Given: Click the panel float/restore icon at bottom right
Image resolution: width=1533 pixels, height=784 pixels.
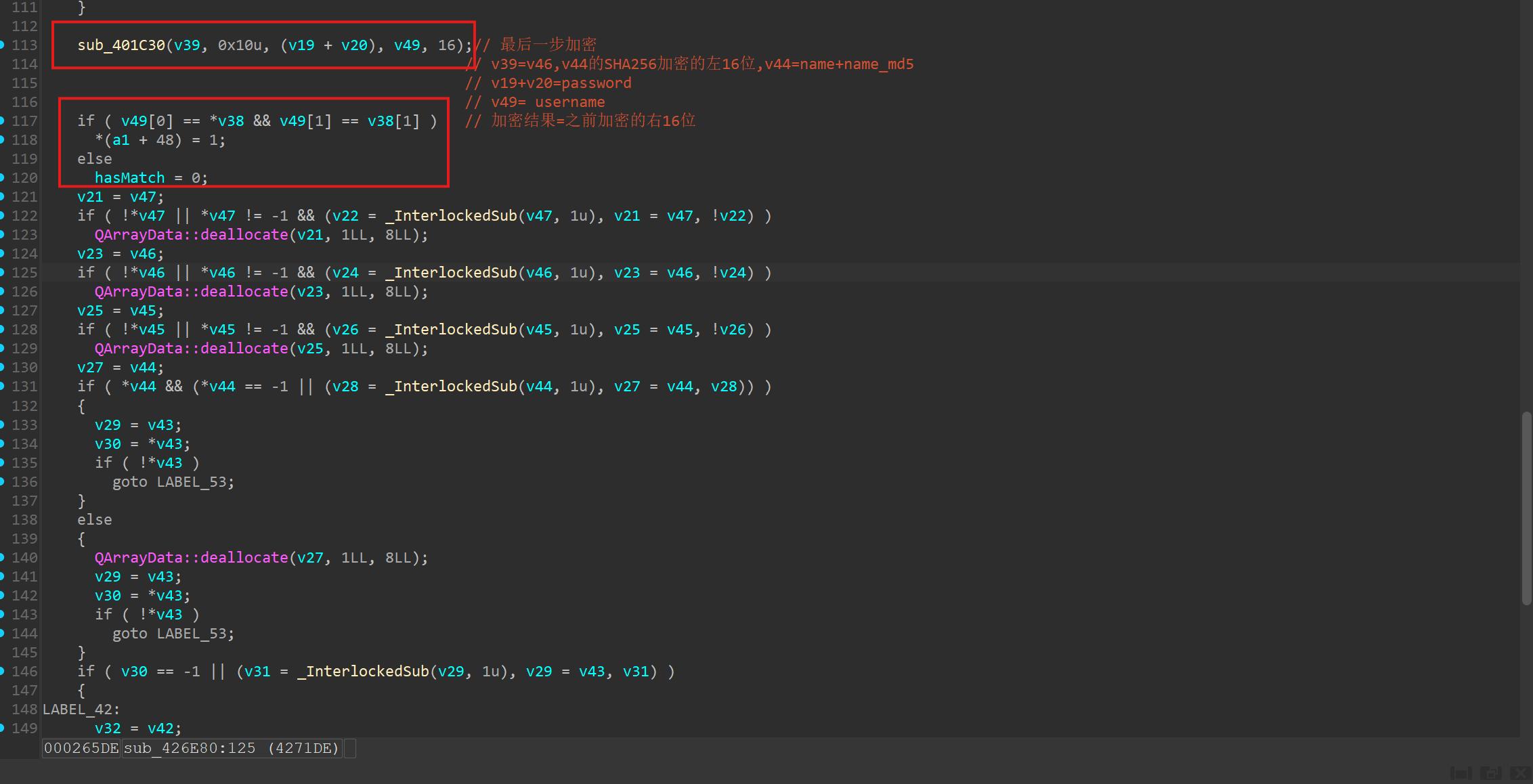Looking at the screenshot, I should pyautogui.click(x=1490, y=772).
